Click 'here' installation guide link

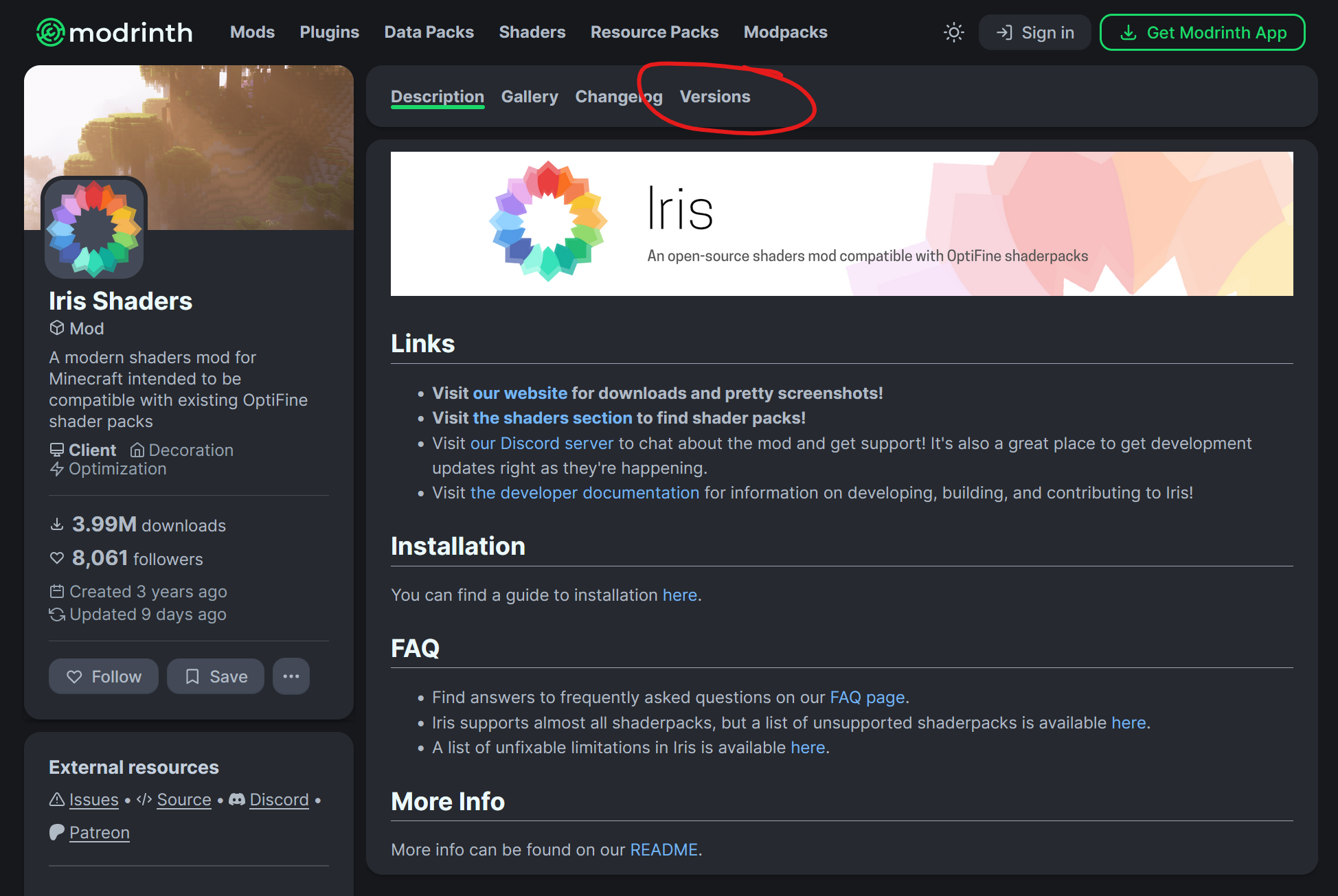click(x=680, y=595)
